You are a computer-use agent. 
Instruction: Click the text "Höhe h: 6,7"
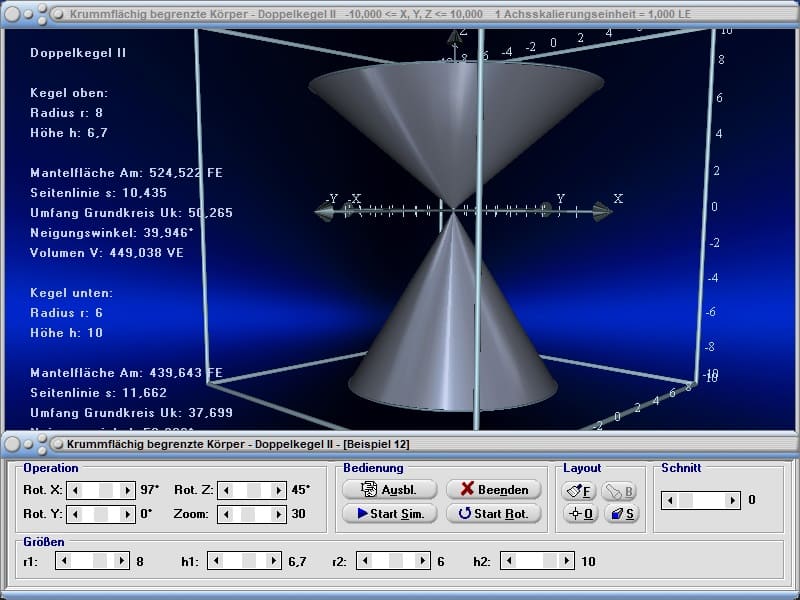(69, 133)
